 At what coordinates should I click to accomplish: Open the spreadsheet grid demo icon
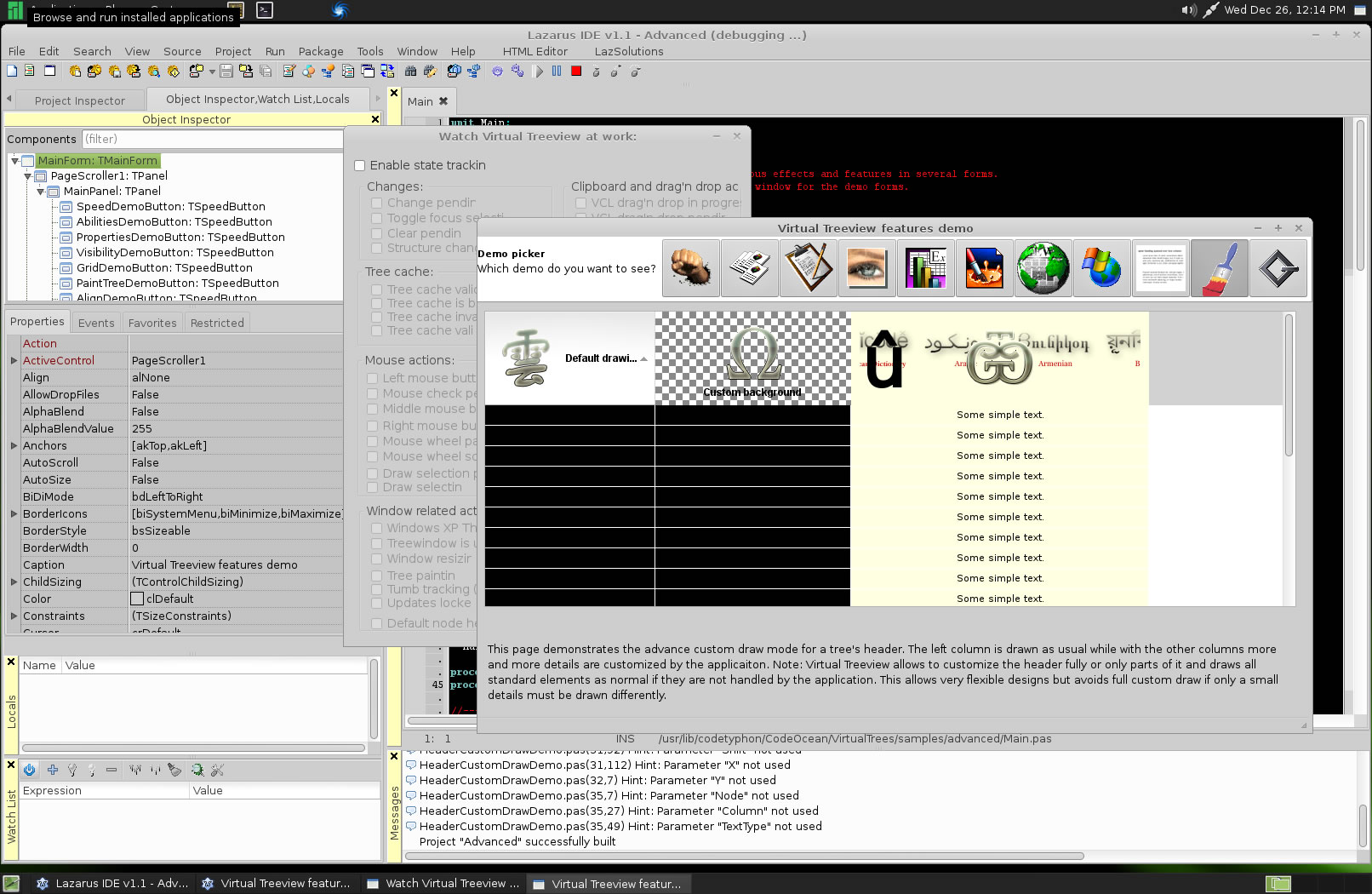point(926,269)
